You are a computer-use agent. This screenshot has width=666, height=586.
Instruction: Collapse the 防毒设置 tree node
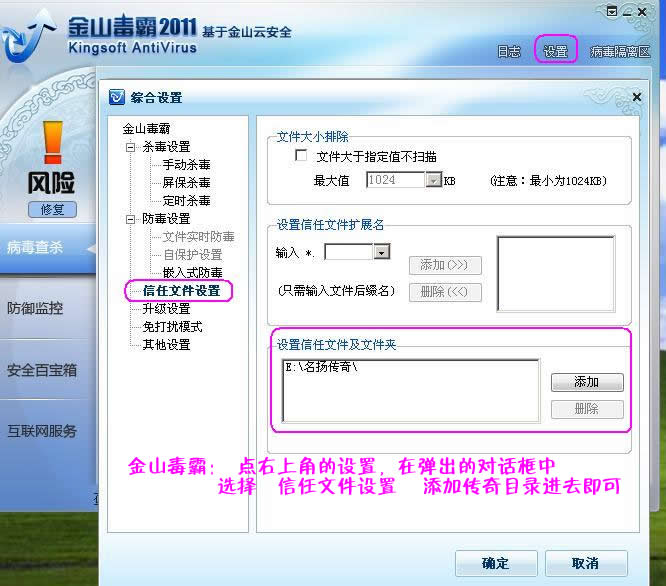tap(130, 219)
